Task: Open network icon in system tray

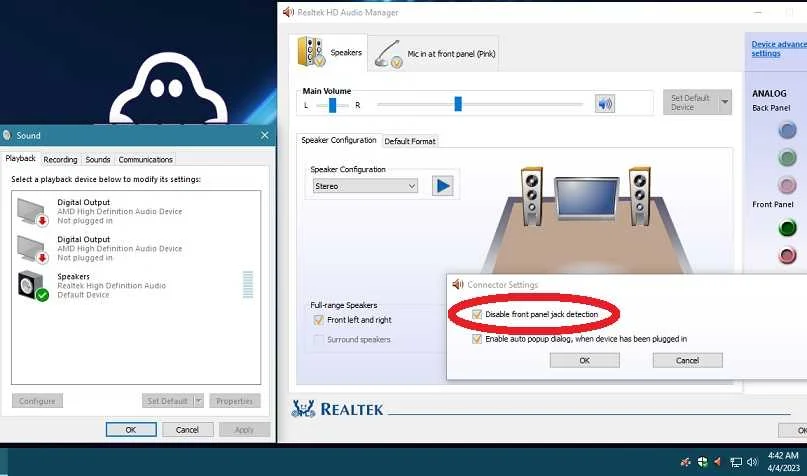Action: click(736, 462)
